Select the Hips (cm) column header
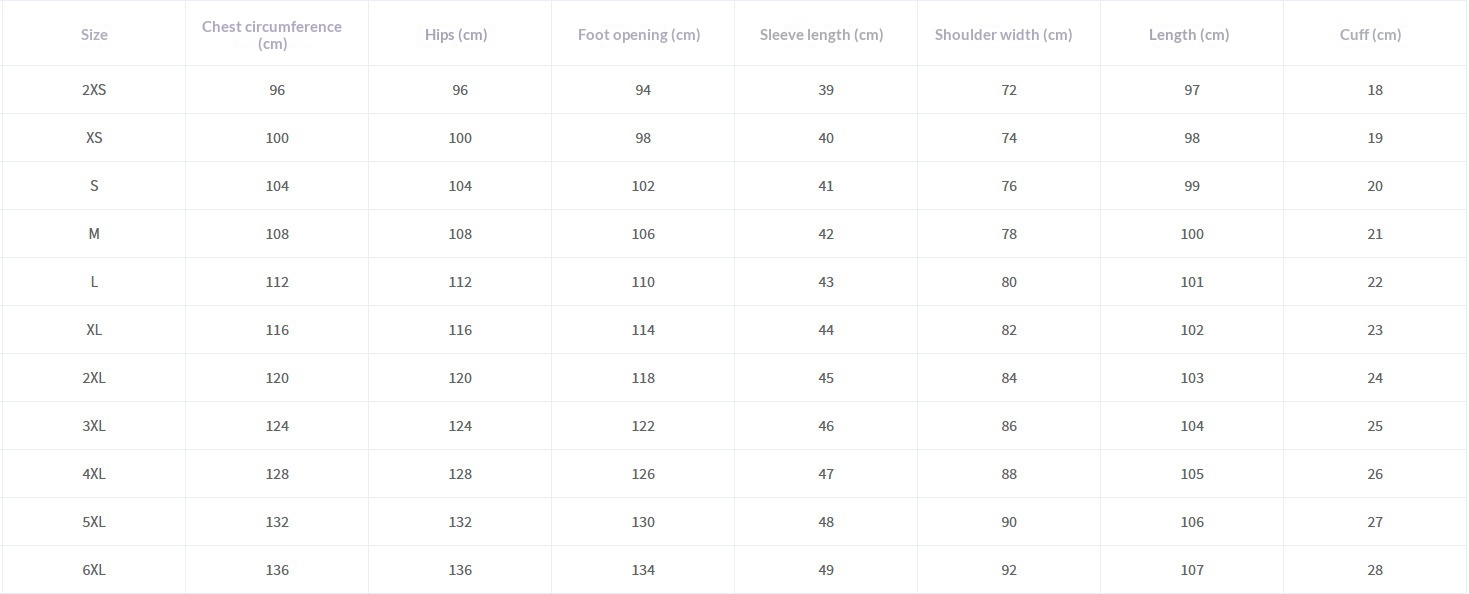This screenshot has width=1469, height=594. click(456, 35)
